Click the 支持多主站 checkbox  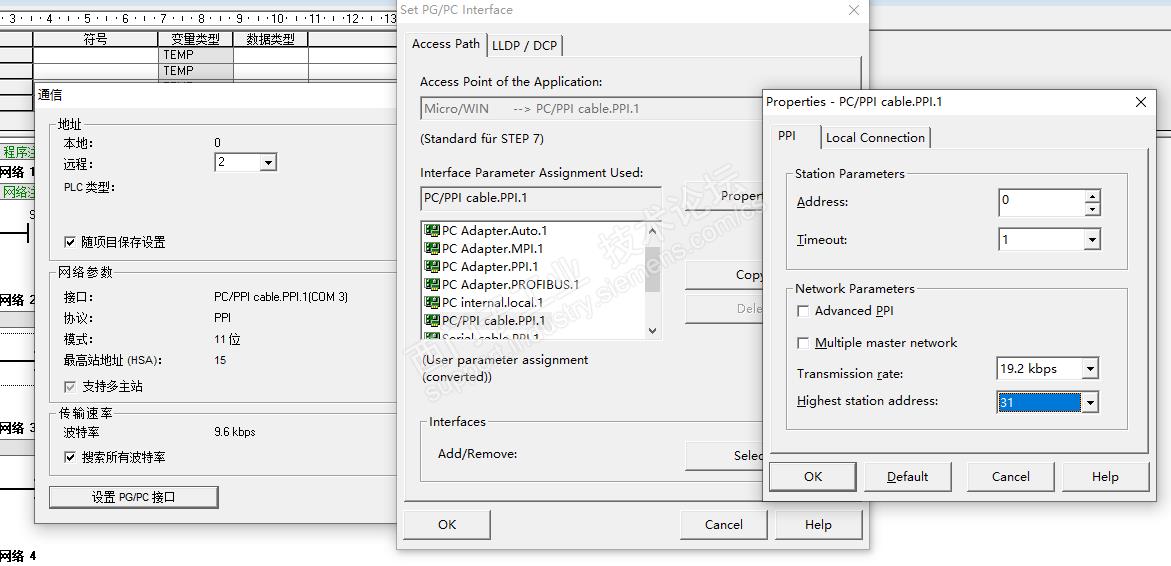70,387
